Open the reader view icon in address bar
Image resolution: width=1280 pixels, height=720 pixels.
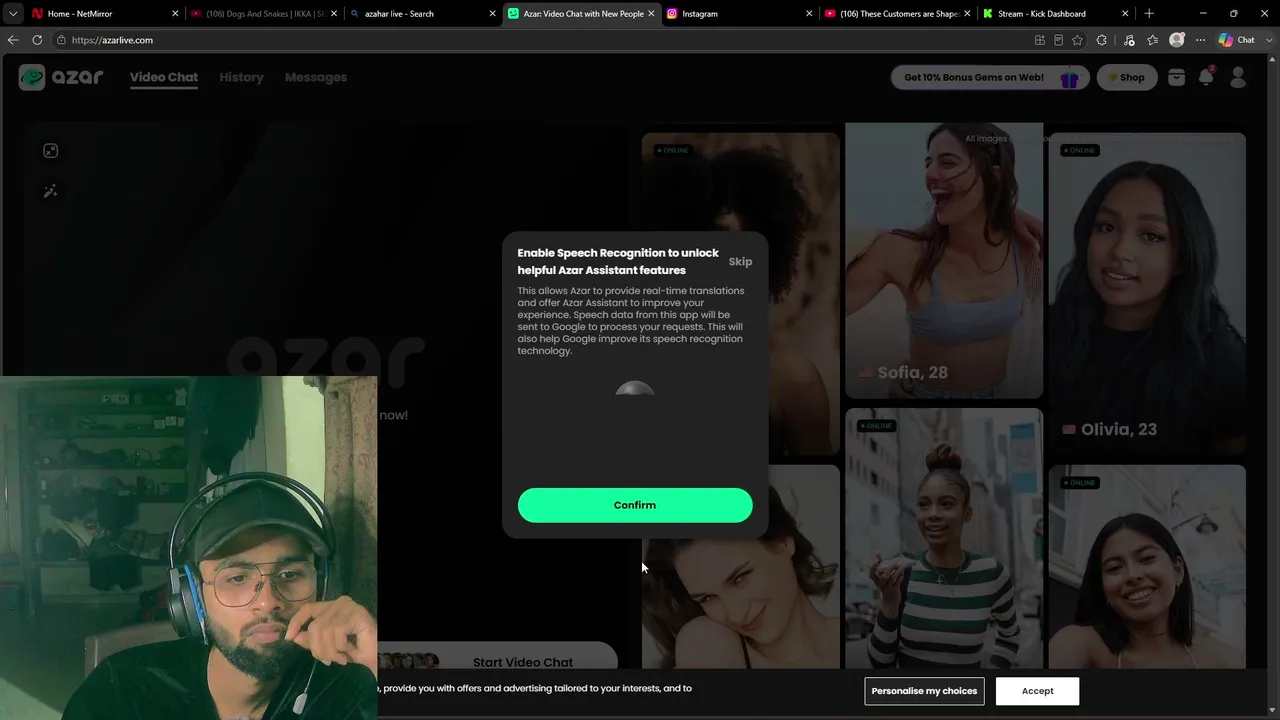(1058, 40)
